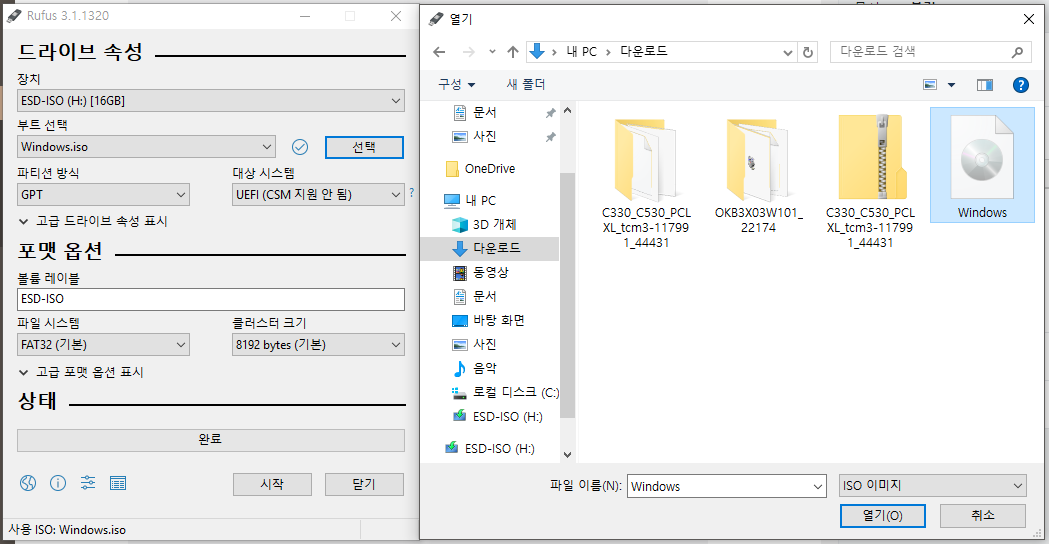Click the 선택 button in Rufus

(364, 147)
